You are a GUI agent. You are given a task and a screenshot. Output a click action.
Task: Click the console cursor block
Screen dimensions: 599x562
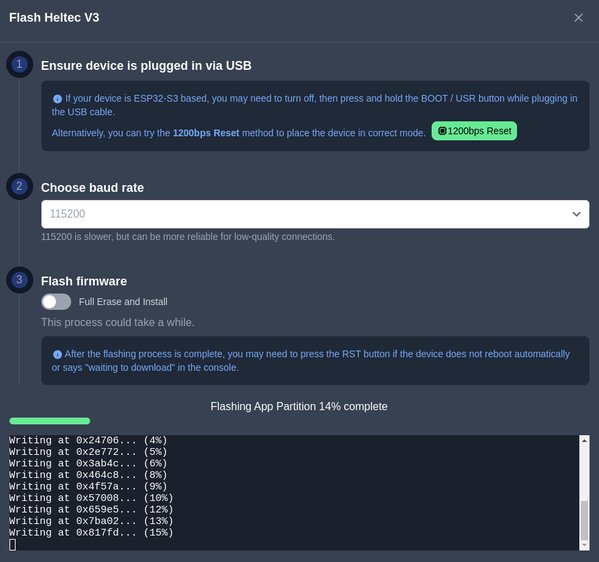tap(12, 544)
